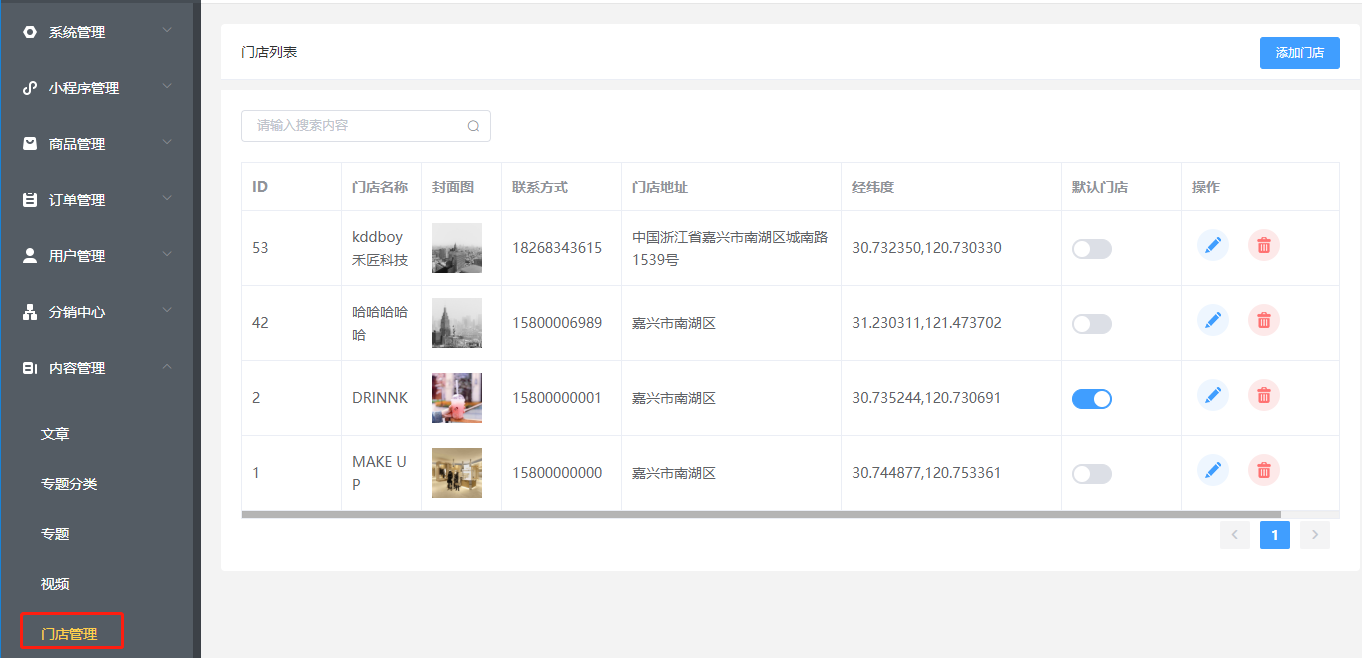Click the 门店名称 column header
Screen dimensions: 1362x658
[x=380, y=187]
